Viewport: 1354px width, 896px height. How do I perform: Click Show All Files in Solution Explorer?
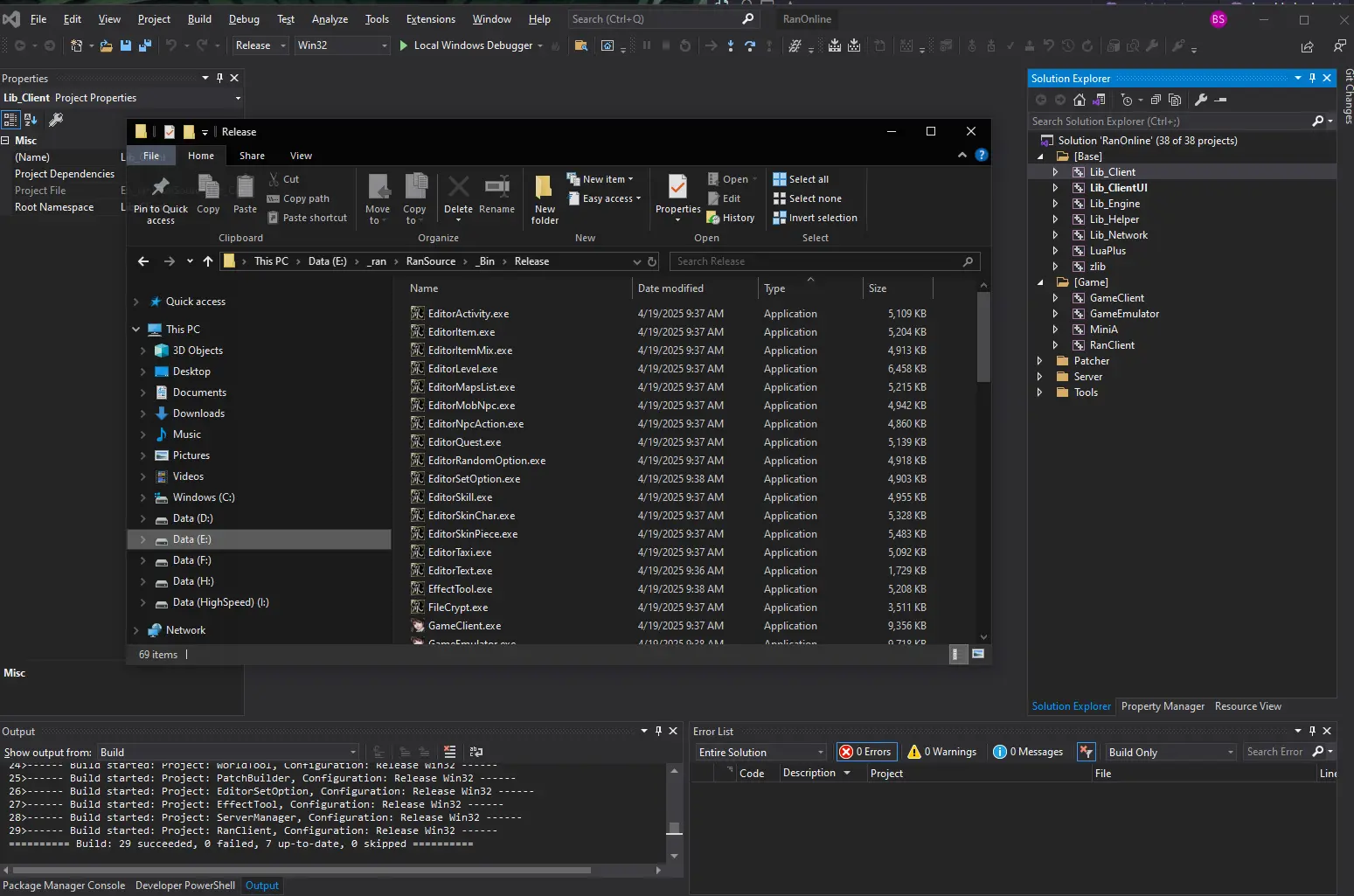pyautogui.click(x=1175, y=100)
